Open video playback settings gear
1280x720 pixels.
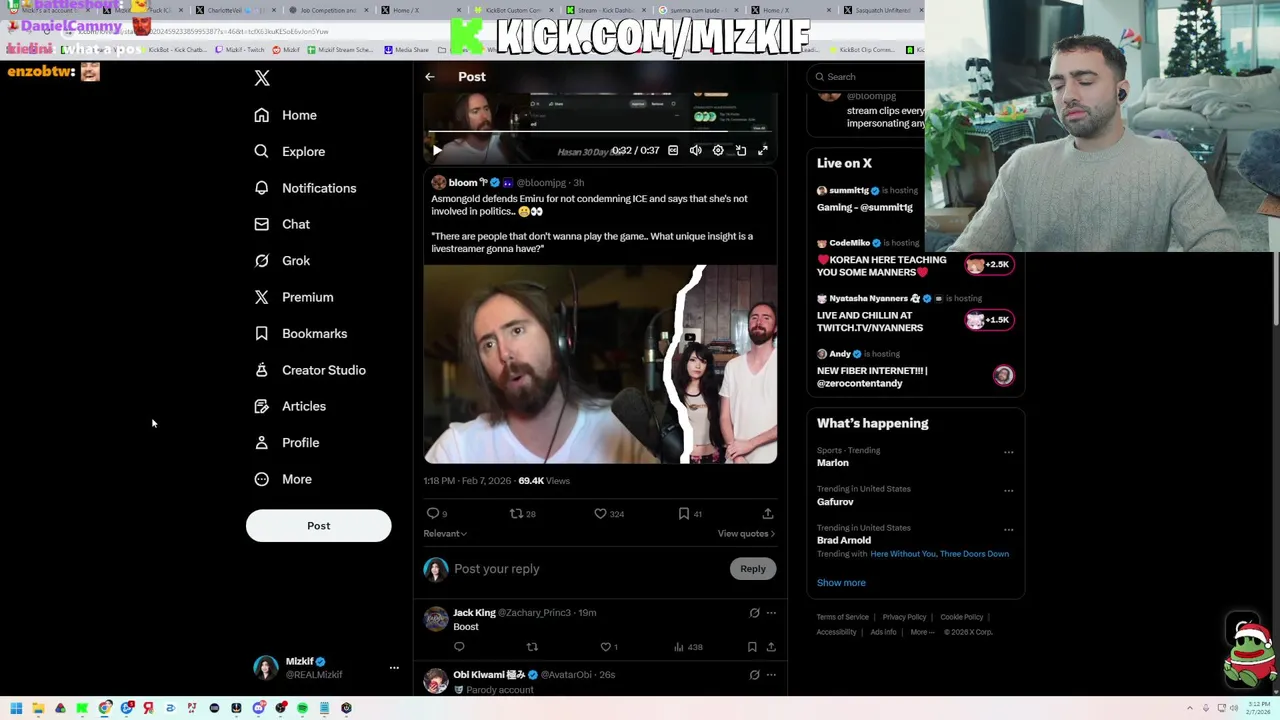(718, 150)
